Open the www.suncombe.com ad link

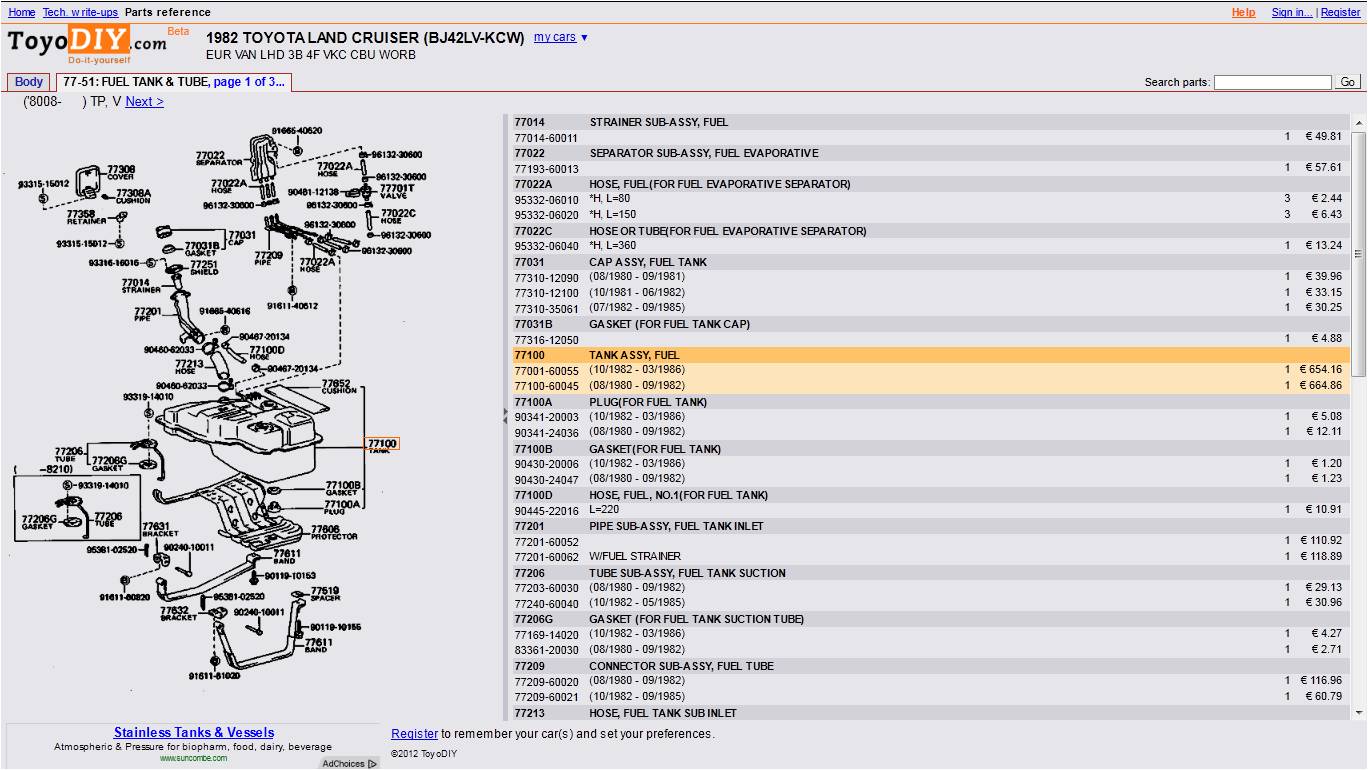click(x=193, y=758)
